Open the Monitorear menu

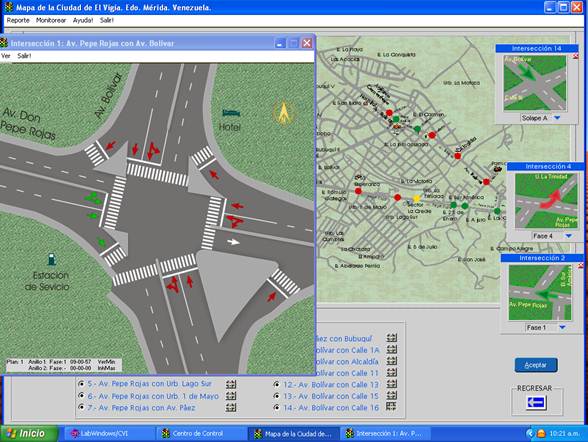[x=51, y=20]
